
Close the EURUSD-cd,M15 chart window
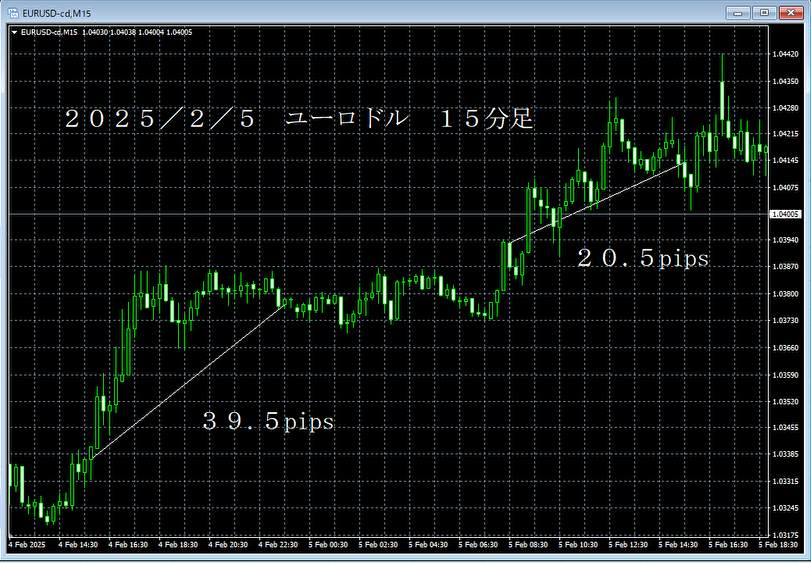[x=790, y=12]
